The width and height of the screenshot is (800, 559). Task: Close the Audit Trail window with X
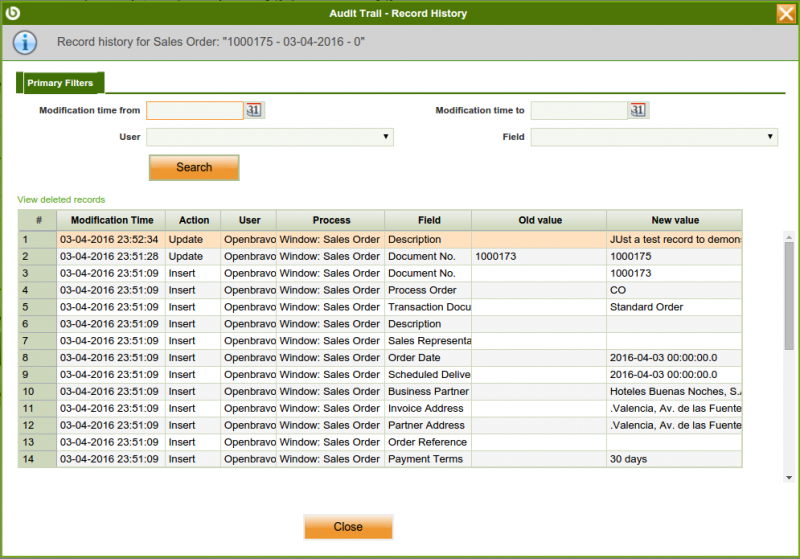coord(786,13)
